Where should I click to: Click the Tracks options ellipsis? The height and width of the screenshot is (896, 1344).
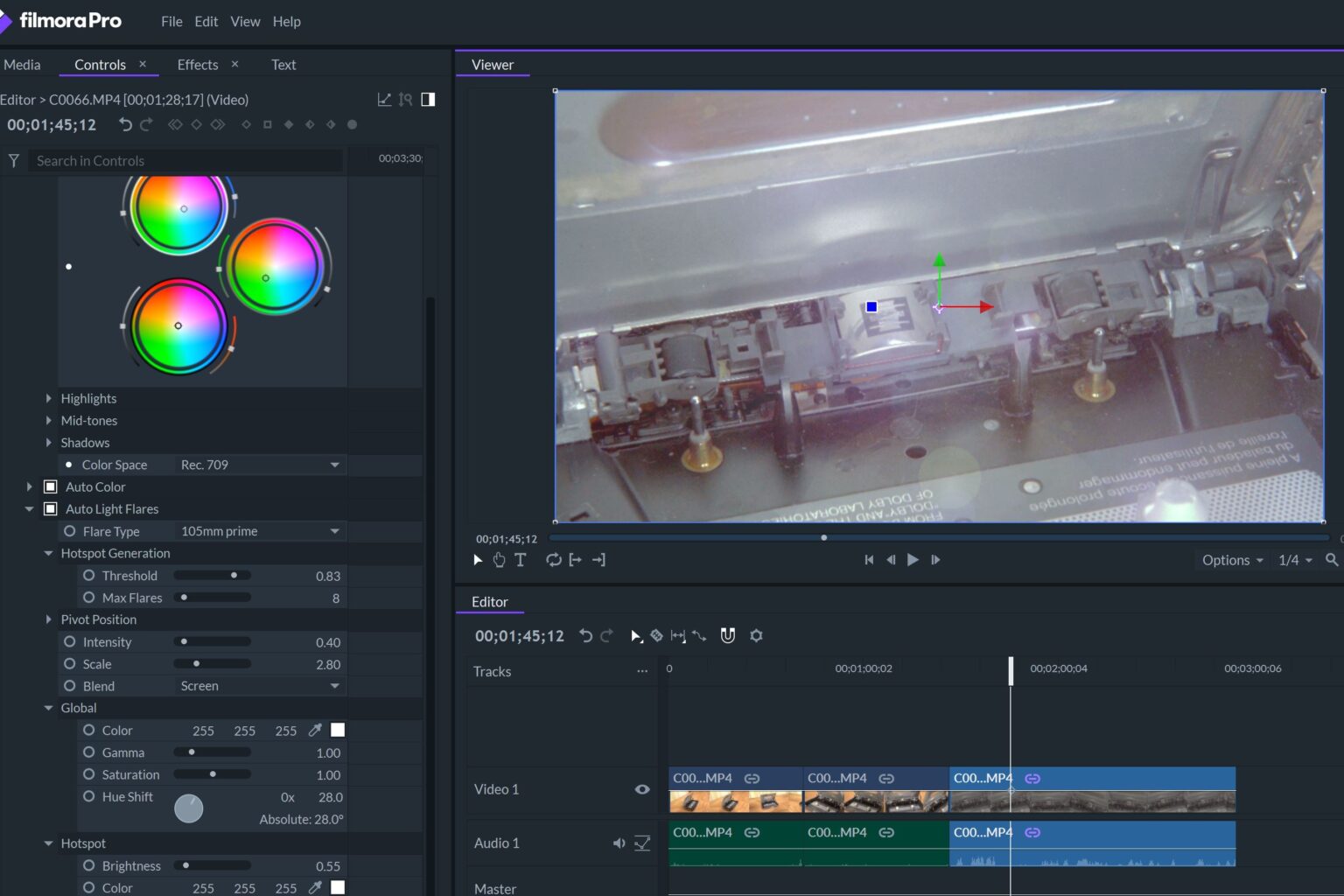[x=642, y=672]
